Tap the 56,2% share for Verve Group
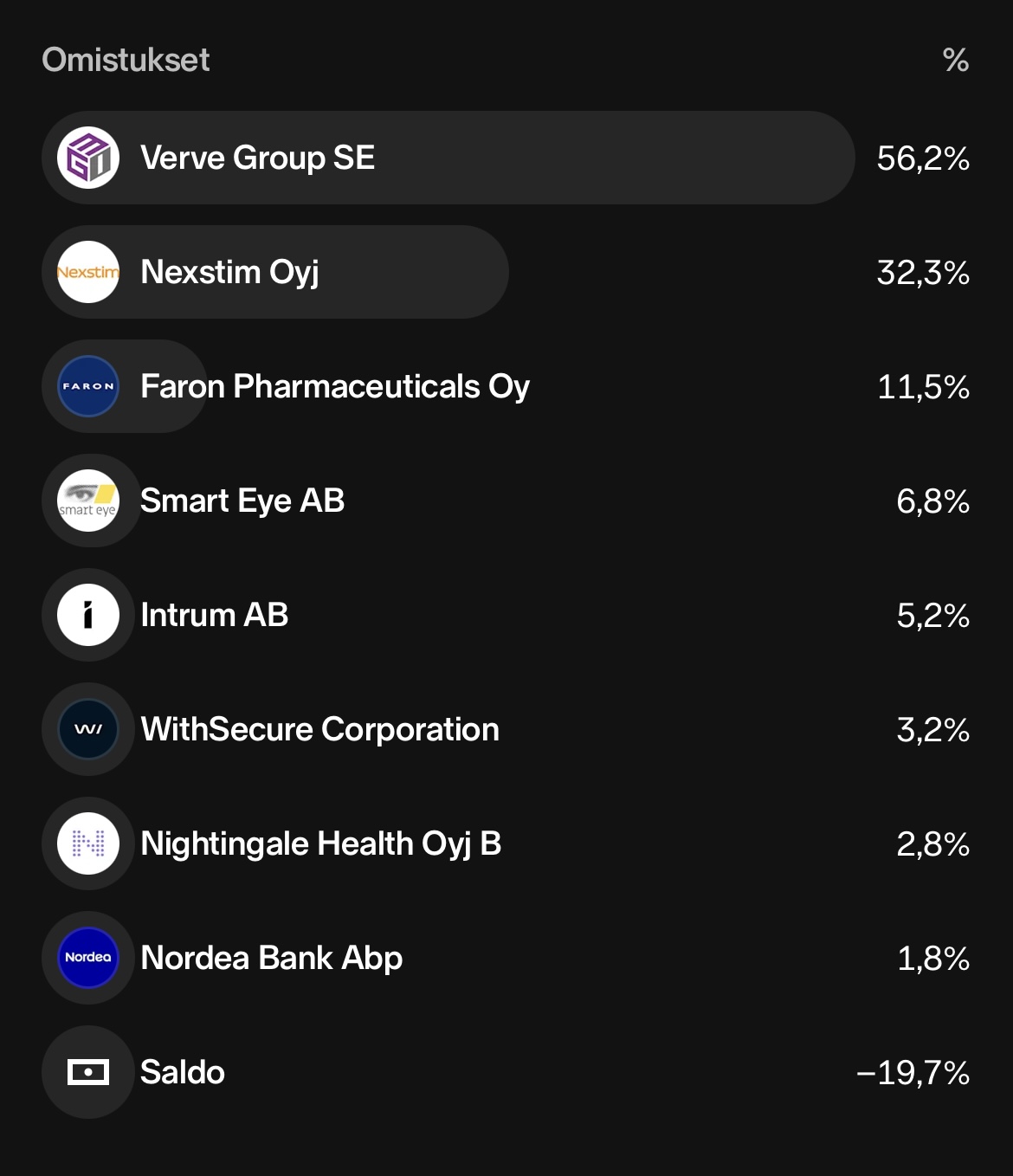 [x=922, y=158]
